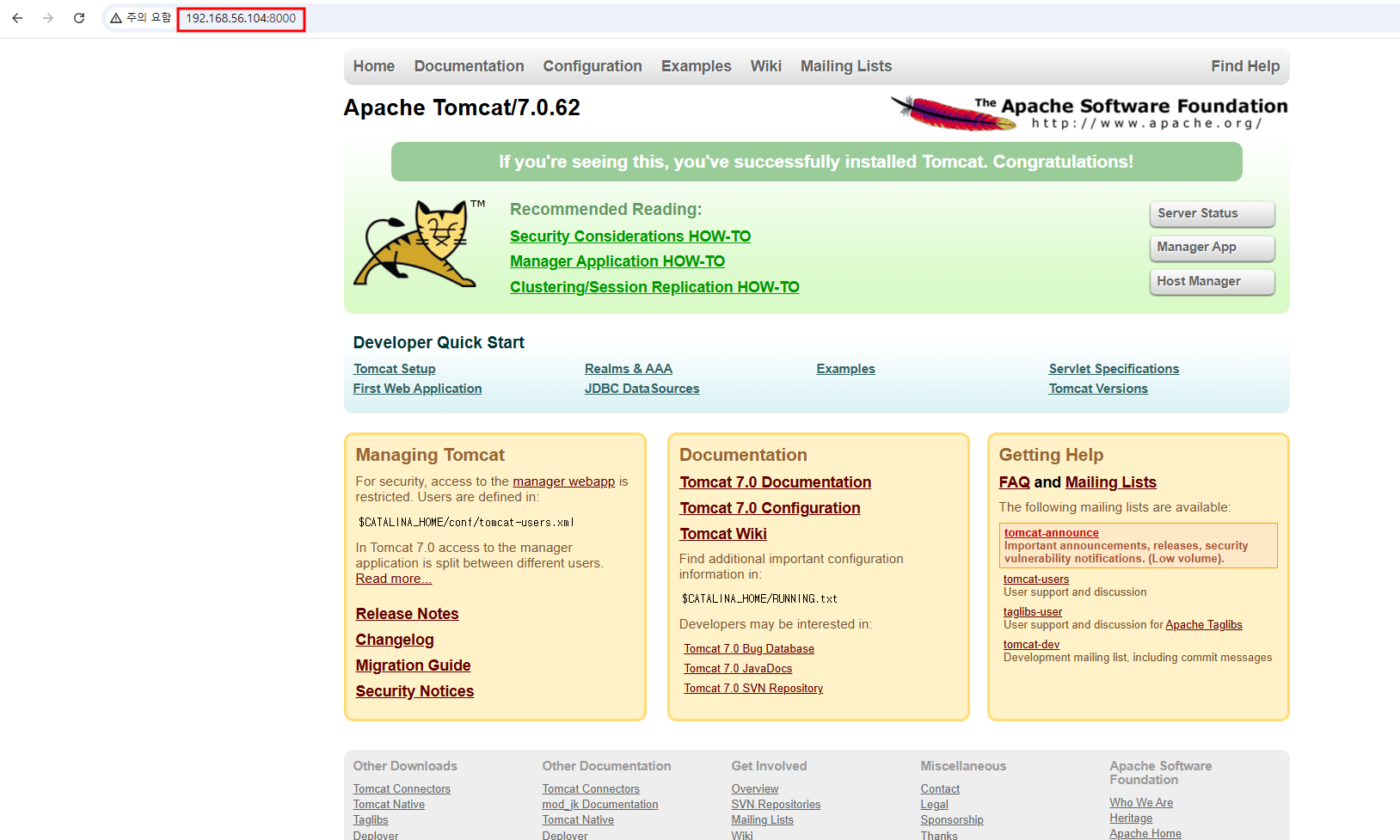The image size is (1400, 840).
Task: Open the Contact link under Miscellaneous
Action: point(940,789)
